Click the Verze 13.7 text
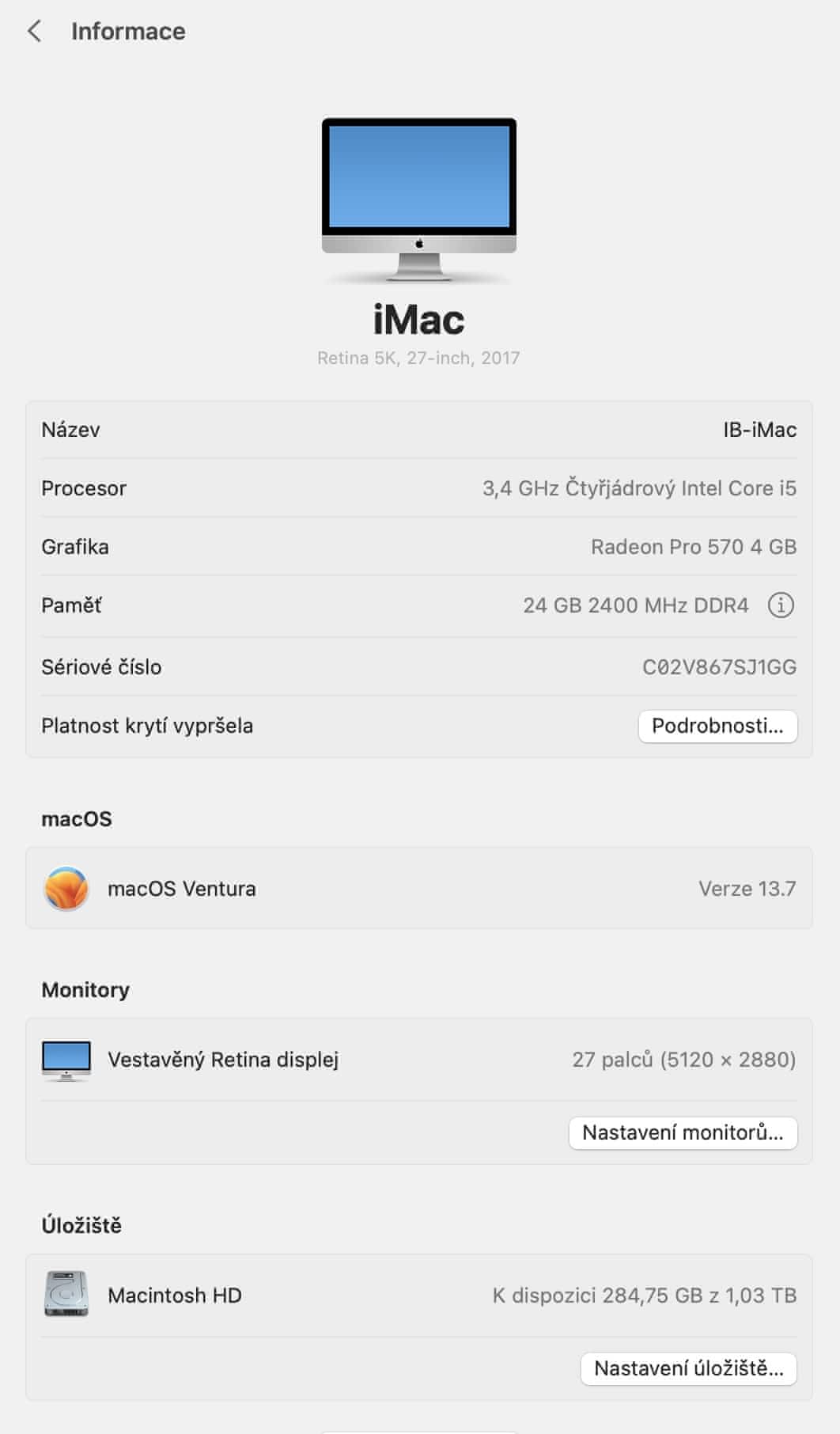Viewport: 840px width, 1434px height. (x=747, y=889)
